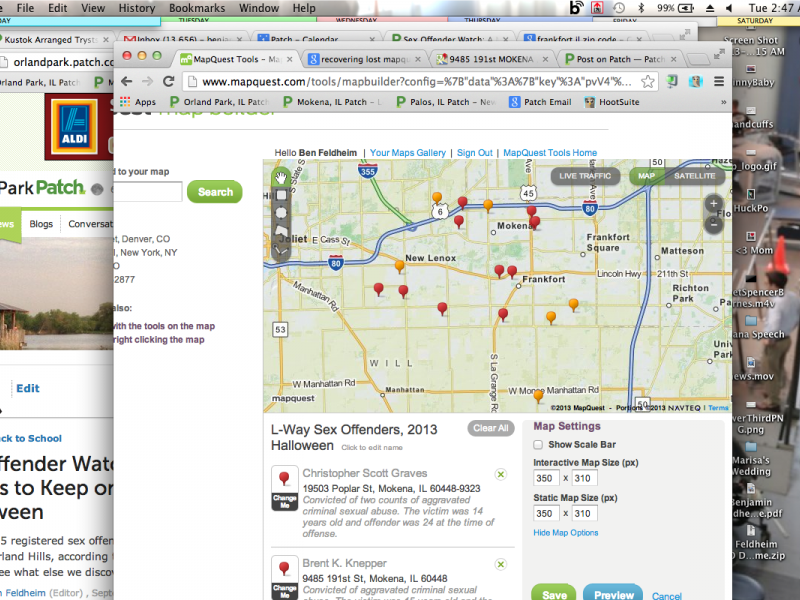Click the Sign Out link

[x=474, y=153]
